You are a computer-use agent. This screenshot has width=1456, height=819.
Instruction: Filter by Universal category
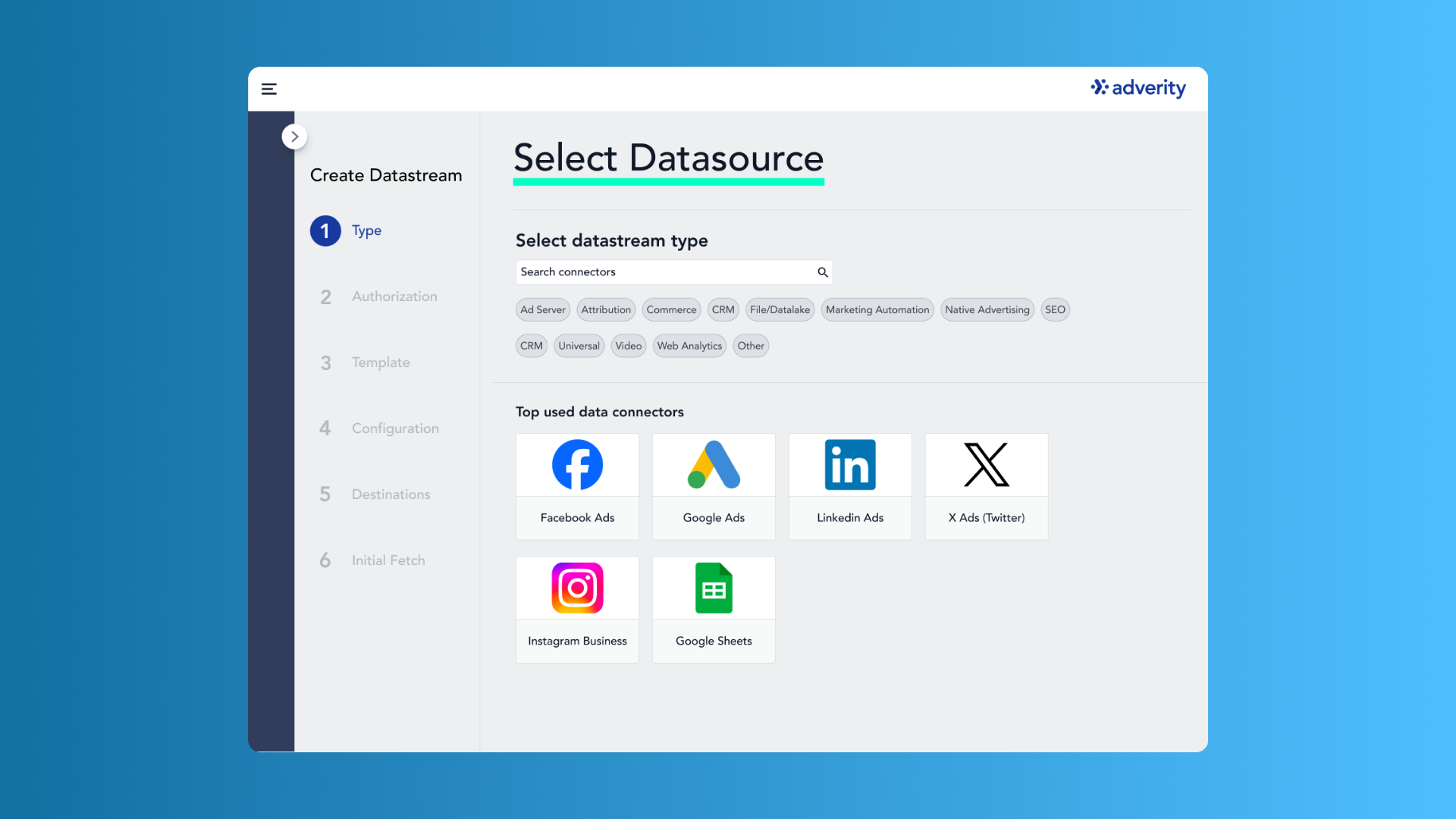coord(579,346)
